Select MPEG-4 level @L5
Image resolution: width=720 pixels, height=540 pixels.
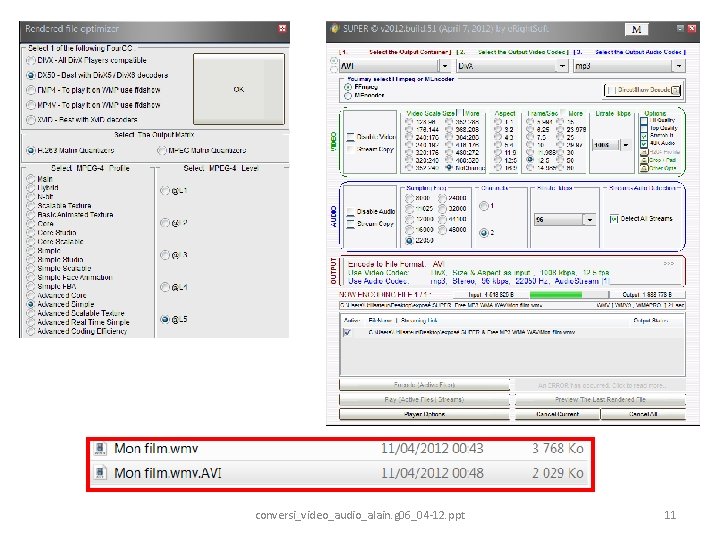(x=165, y=319)
